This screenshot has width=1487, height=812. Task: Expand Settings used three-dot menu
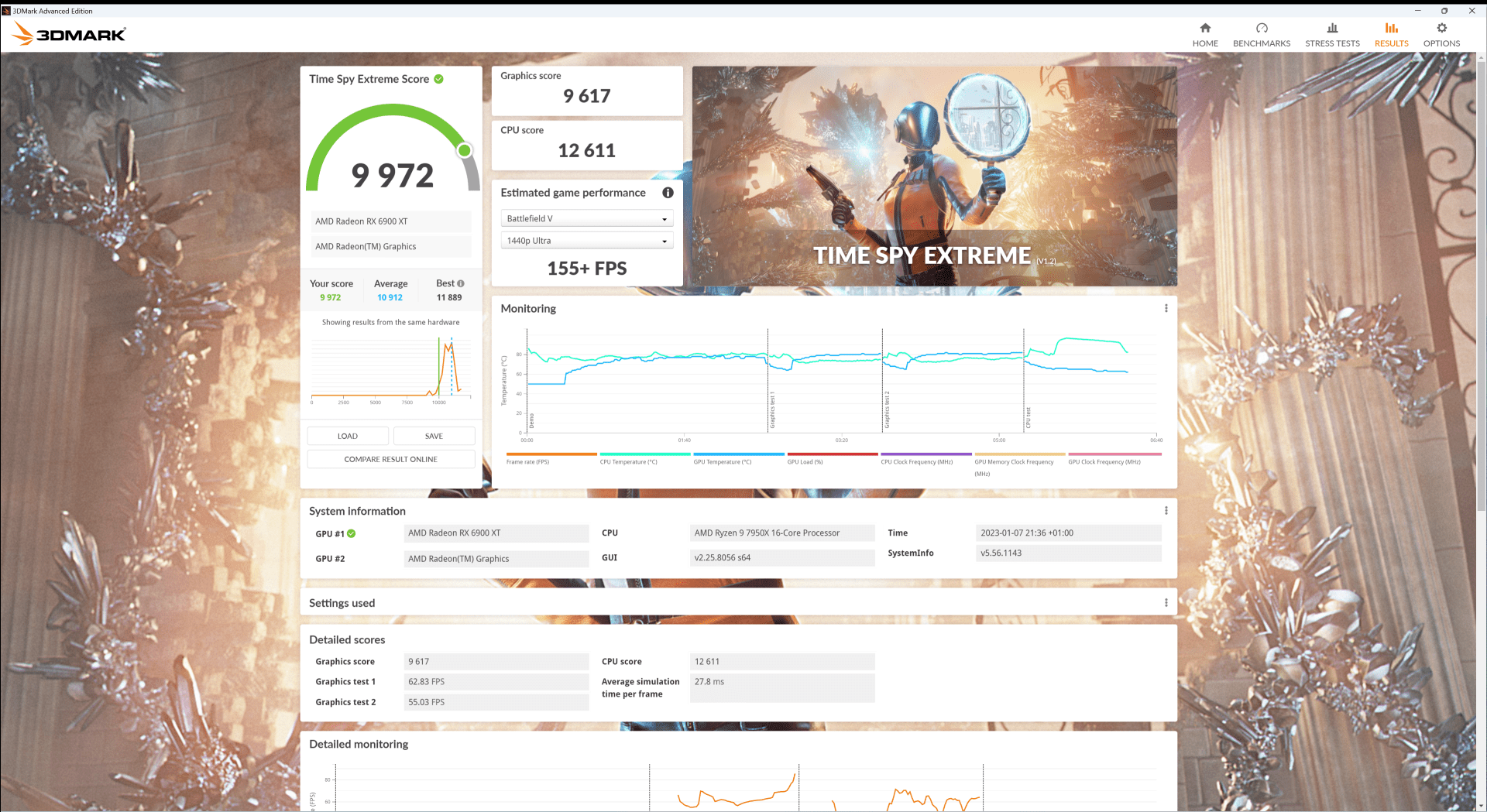(x=1166, y=602)
